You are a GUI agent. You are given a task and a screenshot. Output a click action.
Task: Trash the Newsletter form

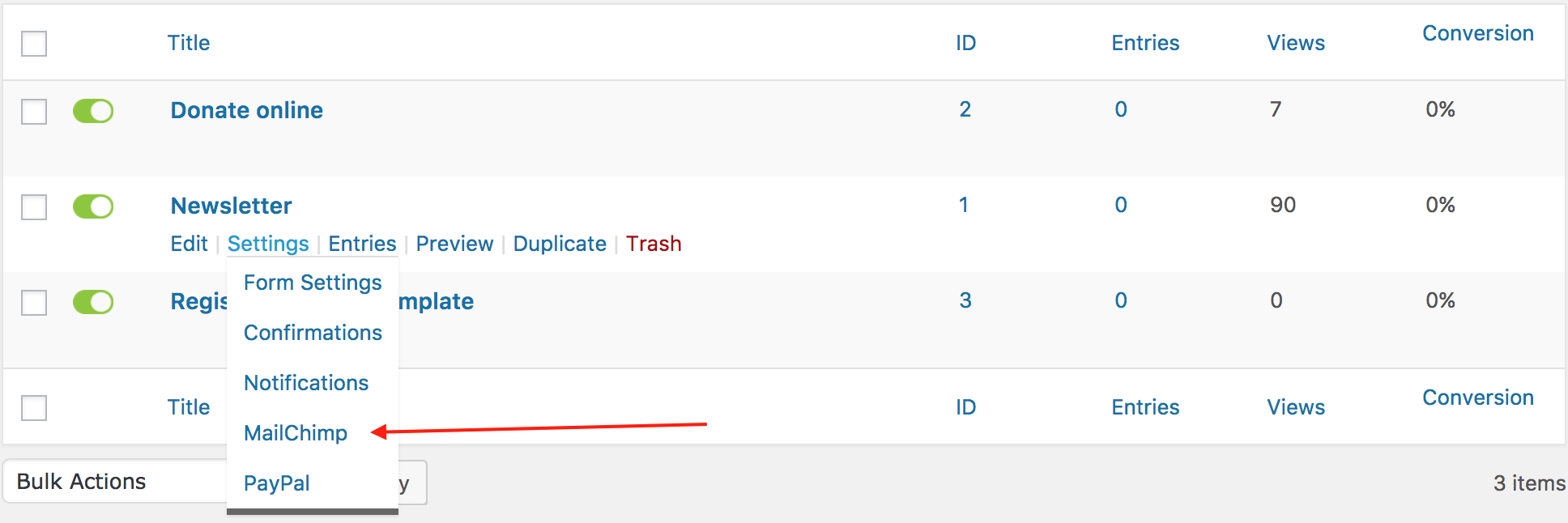coord(654,244)
